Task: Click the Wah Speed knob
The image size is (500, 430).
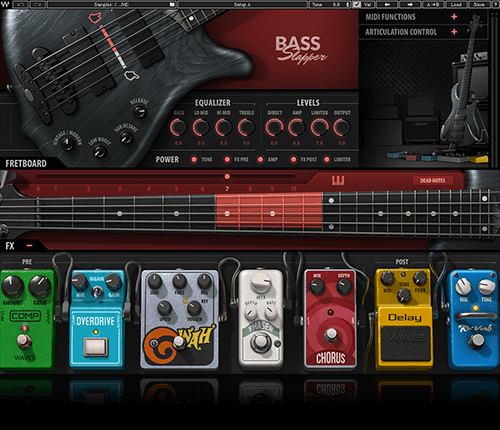Action: pyautogui.click(x=164, y=308)
